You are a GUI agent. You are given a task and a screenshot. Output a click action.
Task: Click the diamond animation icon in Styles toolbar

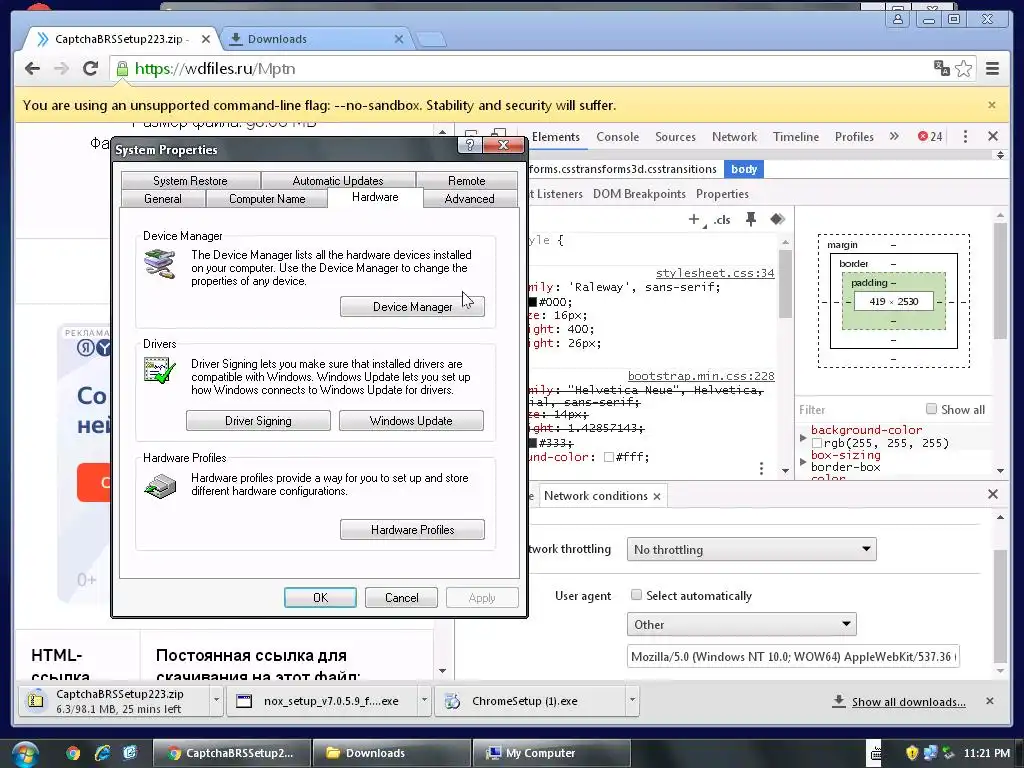tap(777, 219)
